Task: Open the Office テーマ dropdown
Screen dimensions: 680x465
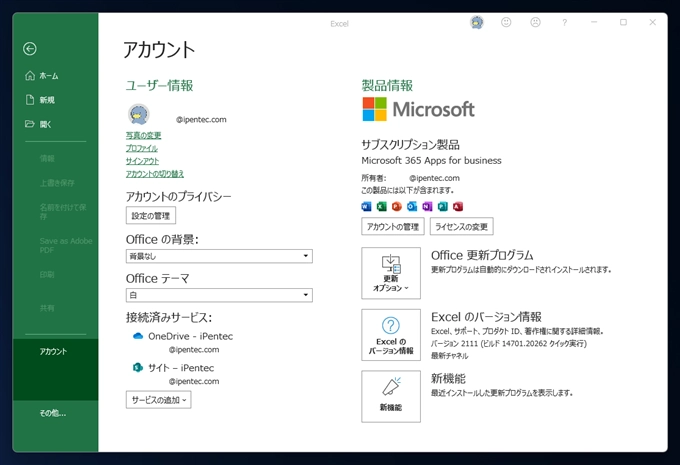Action: click(219, 295)
